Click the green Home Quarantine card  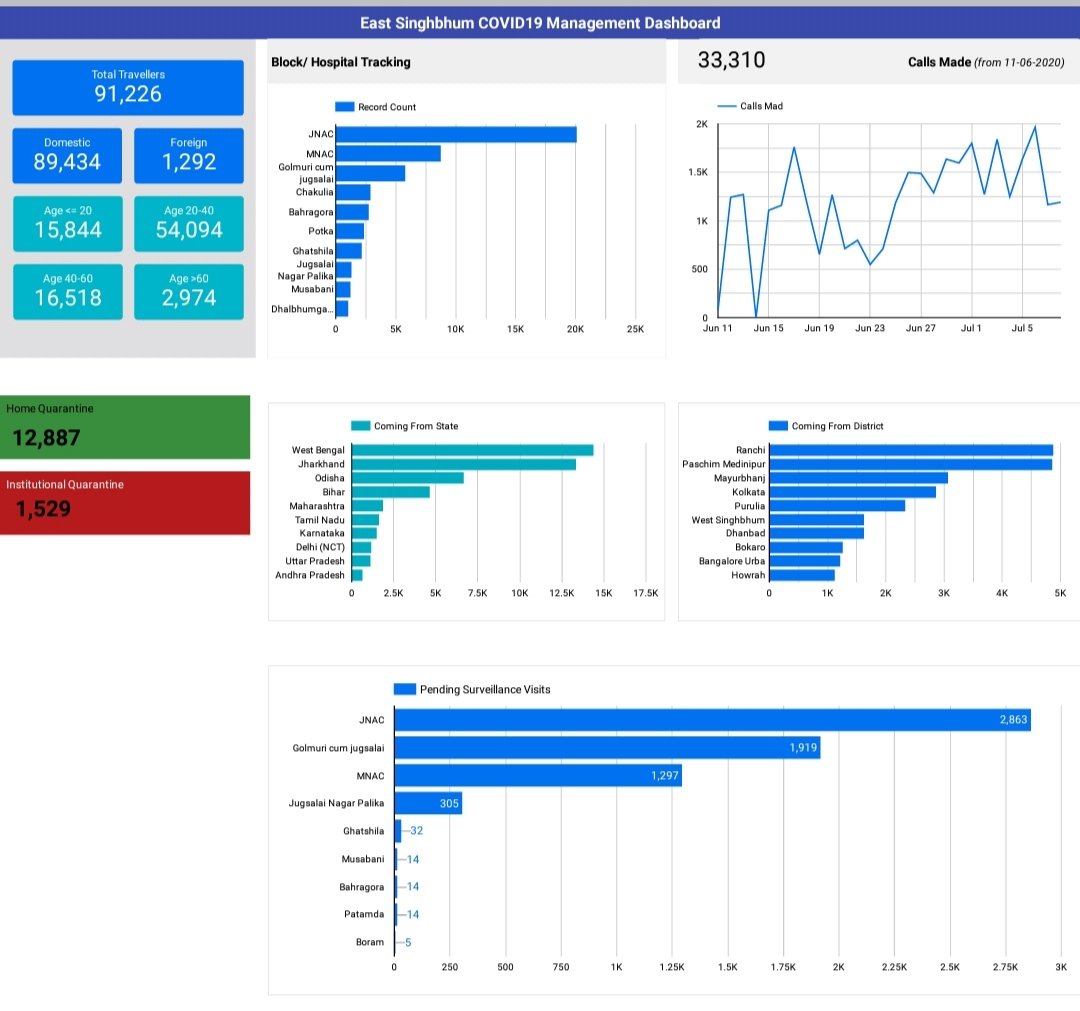125,427
